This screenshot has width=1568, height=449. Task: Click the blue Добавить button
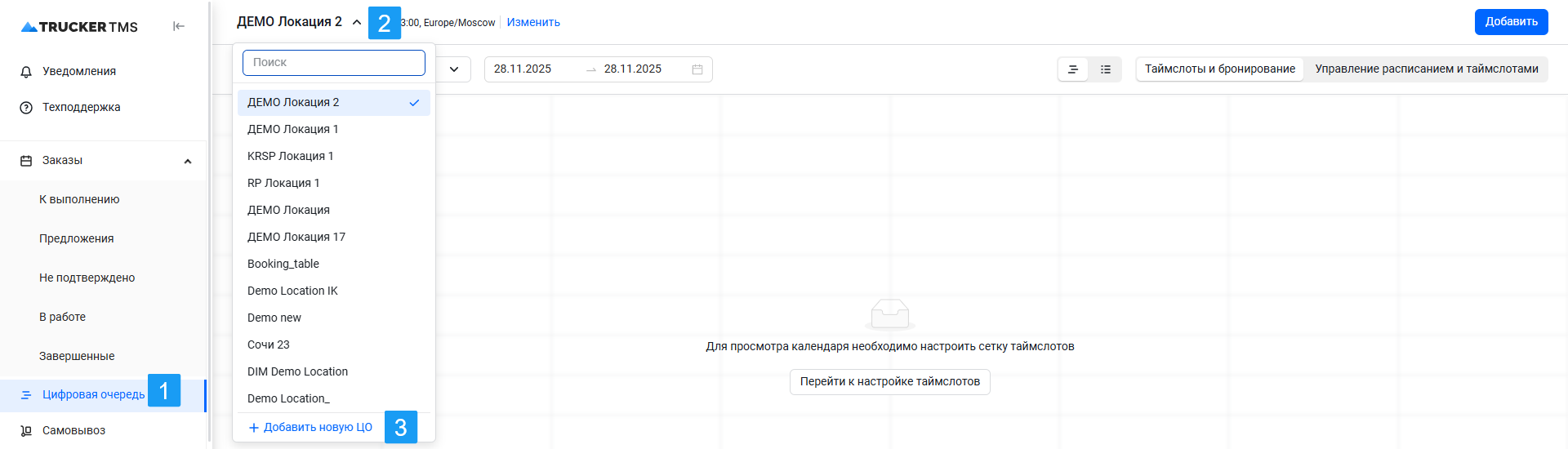[1511, 22]
